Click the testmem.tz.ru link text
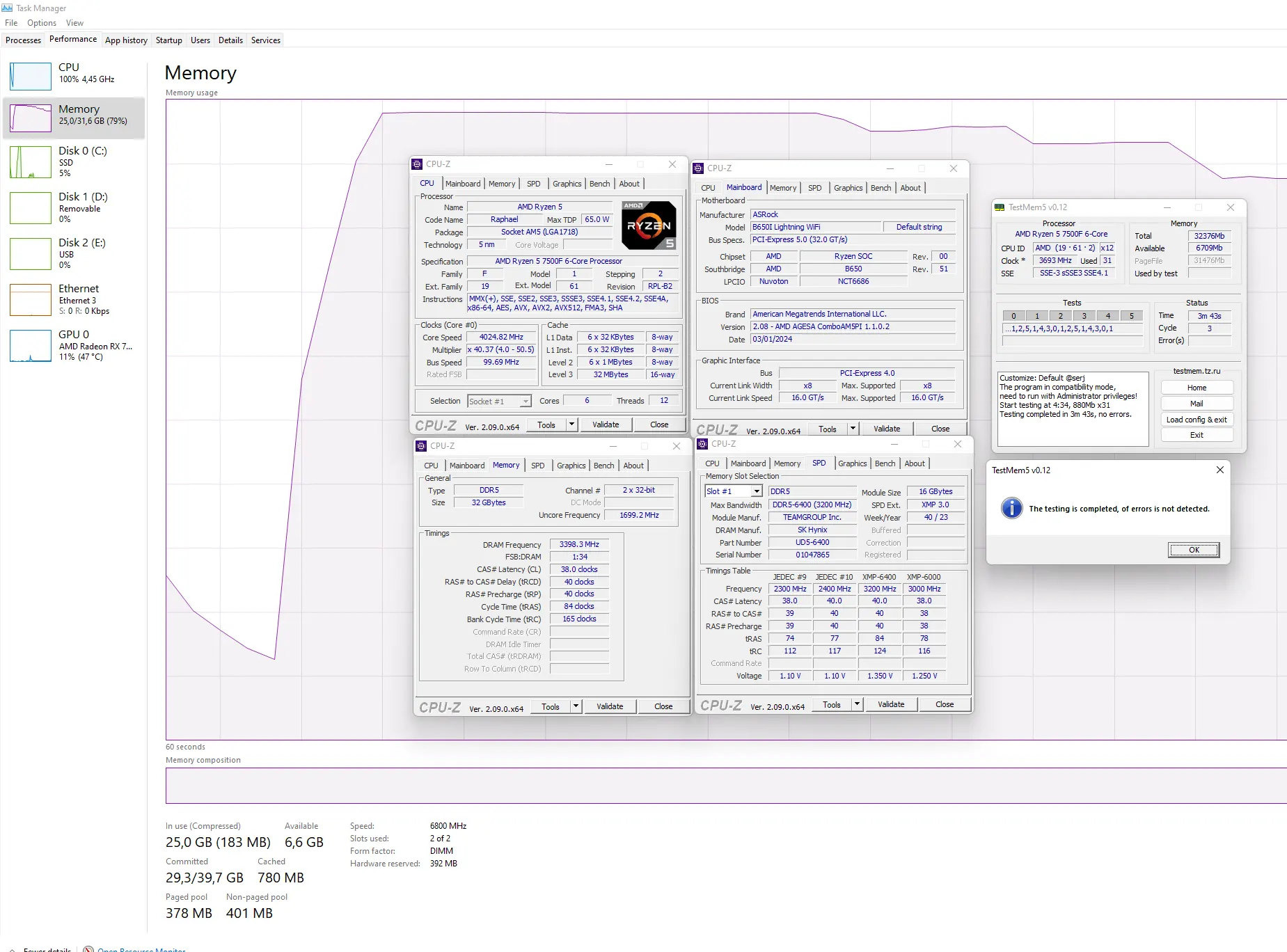Screen dimensions: 1287x952 click(1197, 371)
